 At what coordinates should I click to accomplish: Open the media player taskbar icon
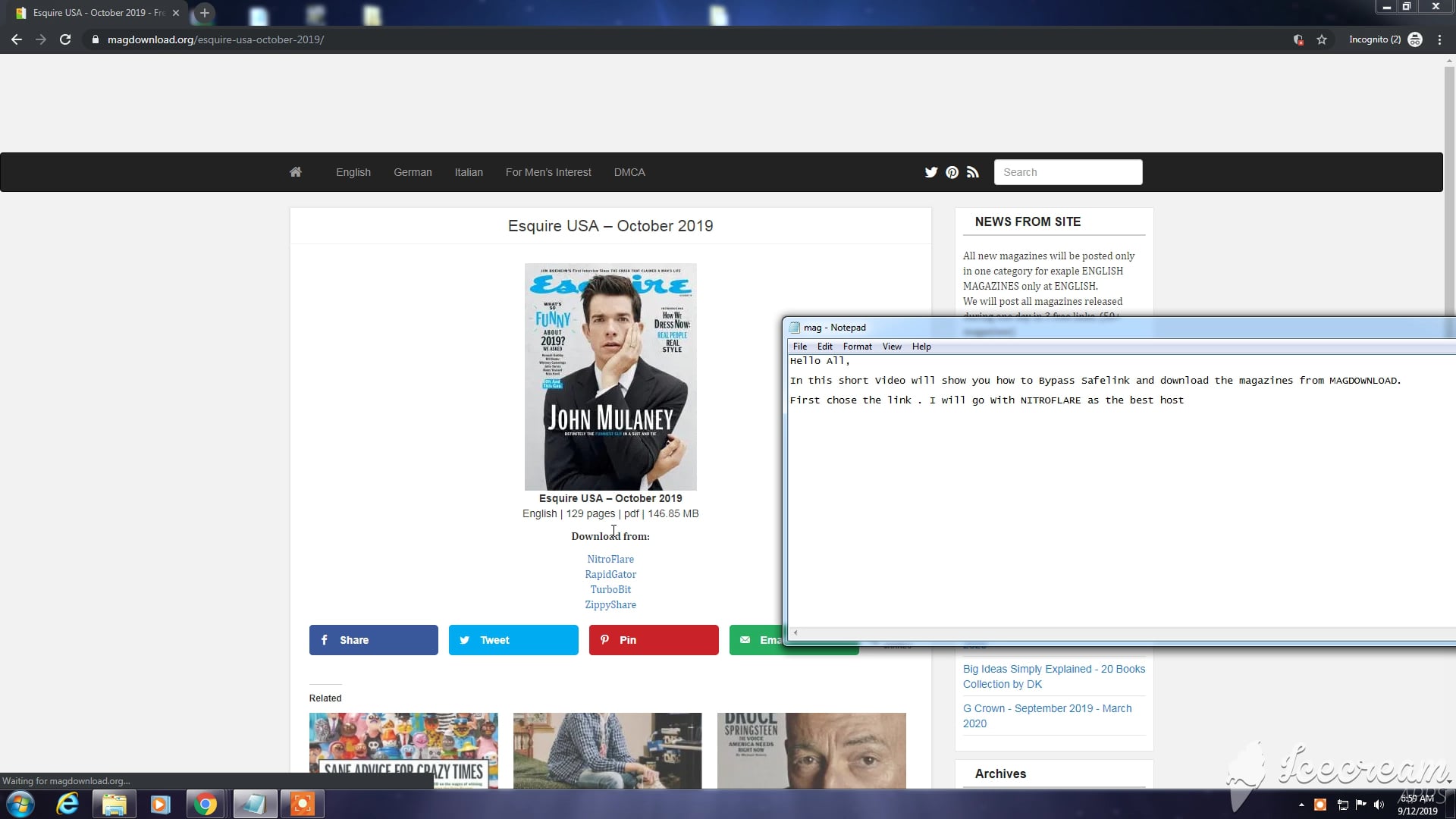pos(160,804)
